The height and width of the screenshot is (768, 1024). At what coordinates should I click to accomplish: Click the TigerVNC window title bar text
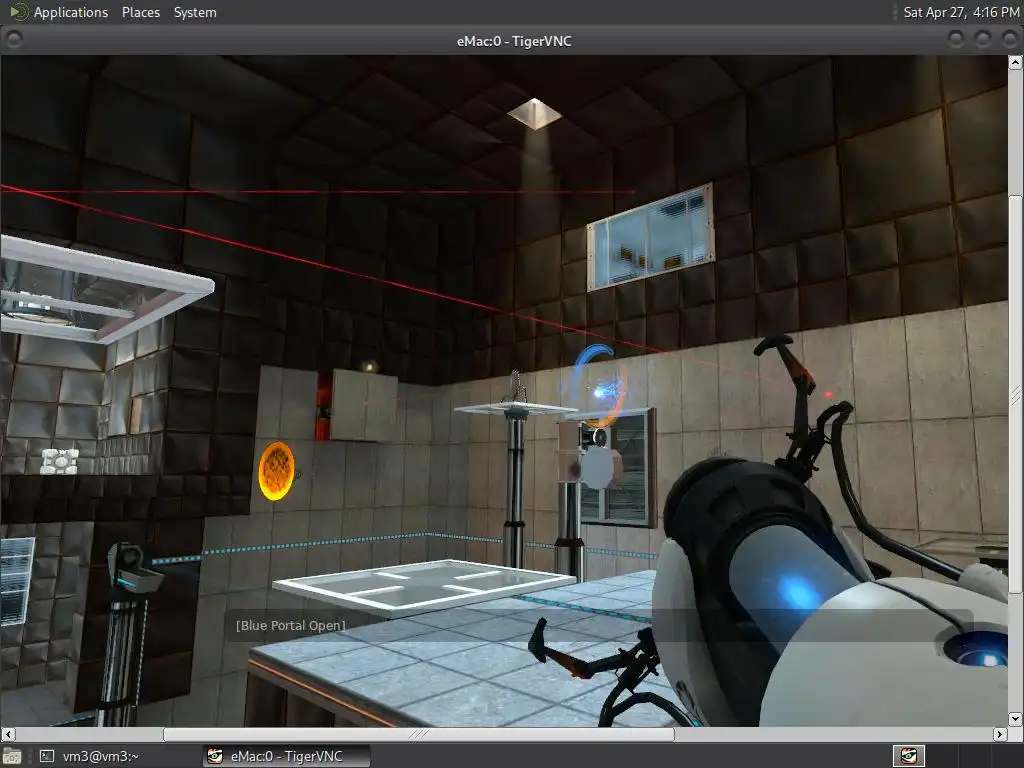[x=514, y=40]
